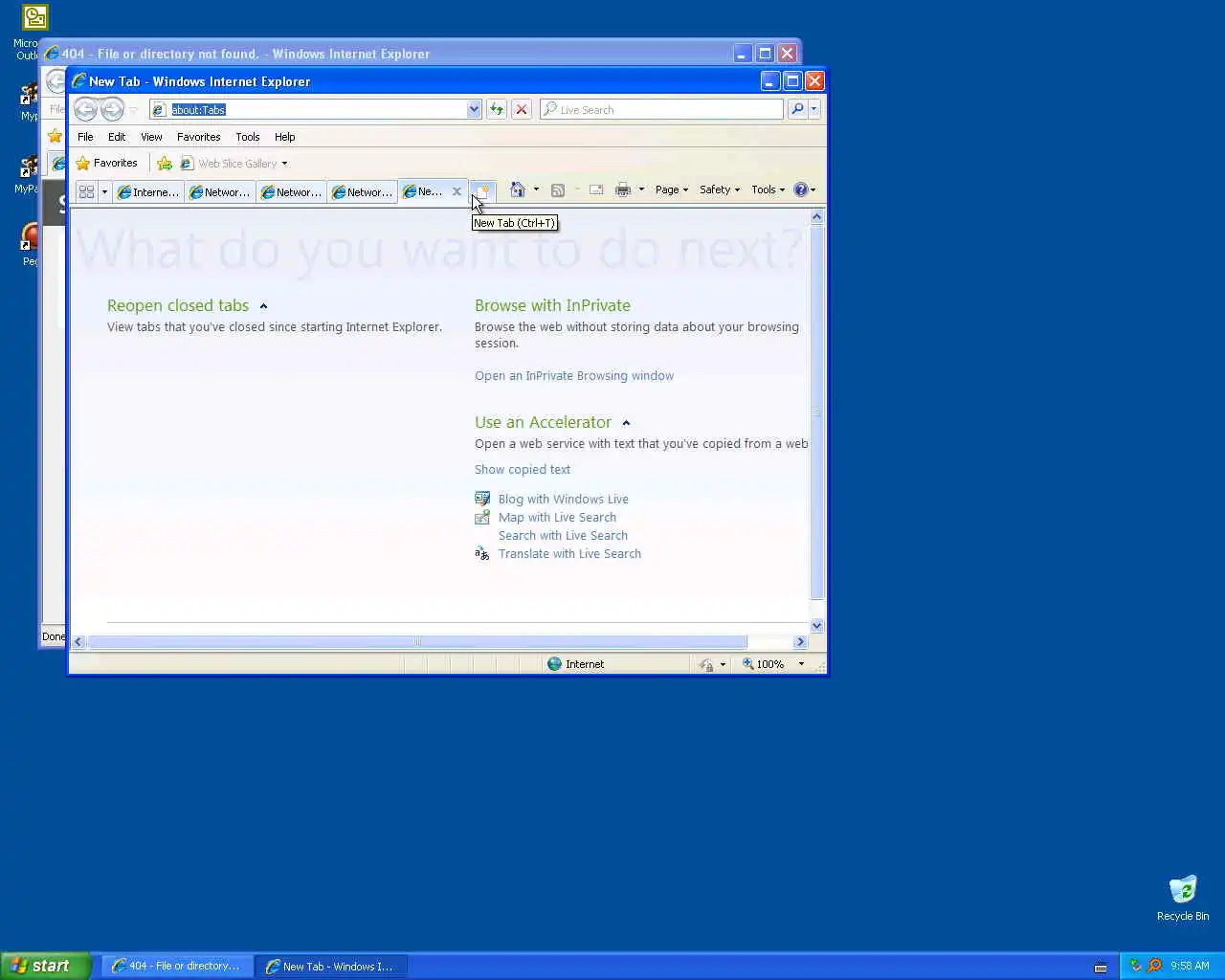Viewport: 1225px width, 980px height.
Task: Open the Favorites menu in menu bar
Action: (x=199, y=137)
